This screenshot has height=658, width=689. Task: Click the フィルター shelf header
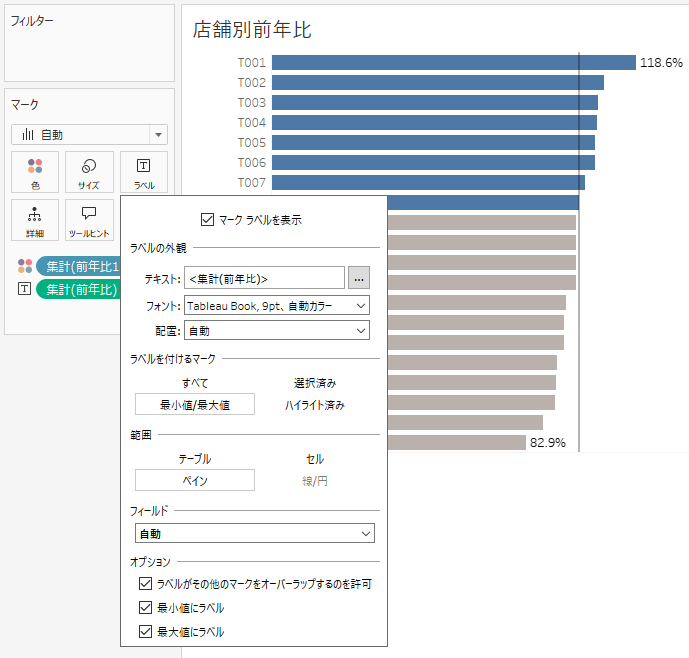[32, 20]
